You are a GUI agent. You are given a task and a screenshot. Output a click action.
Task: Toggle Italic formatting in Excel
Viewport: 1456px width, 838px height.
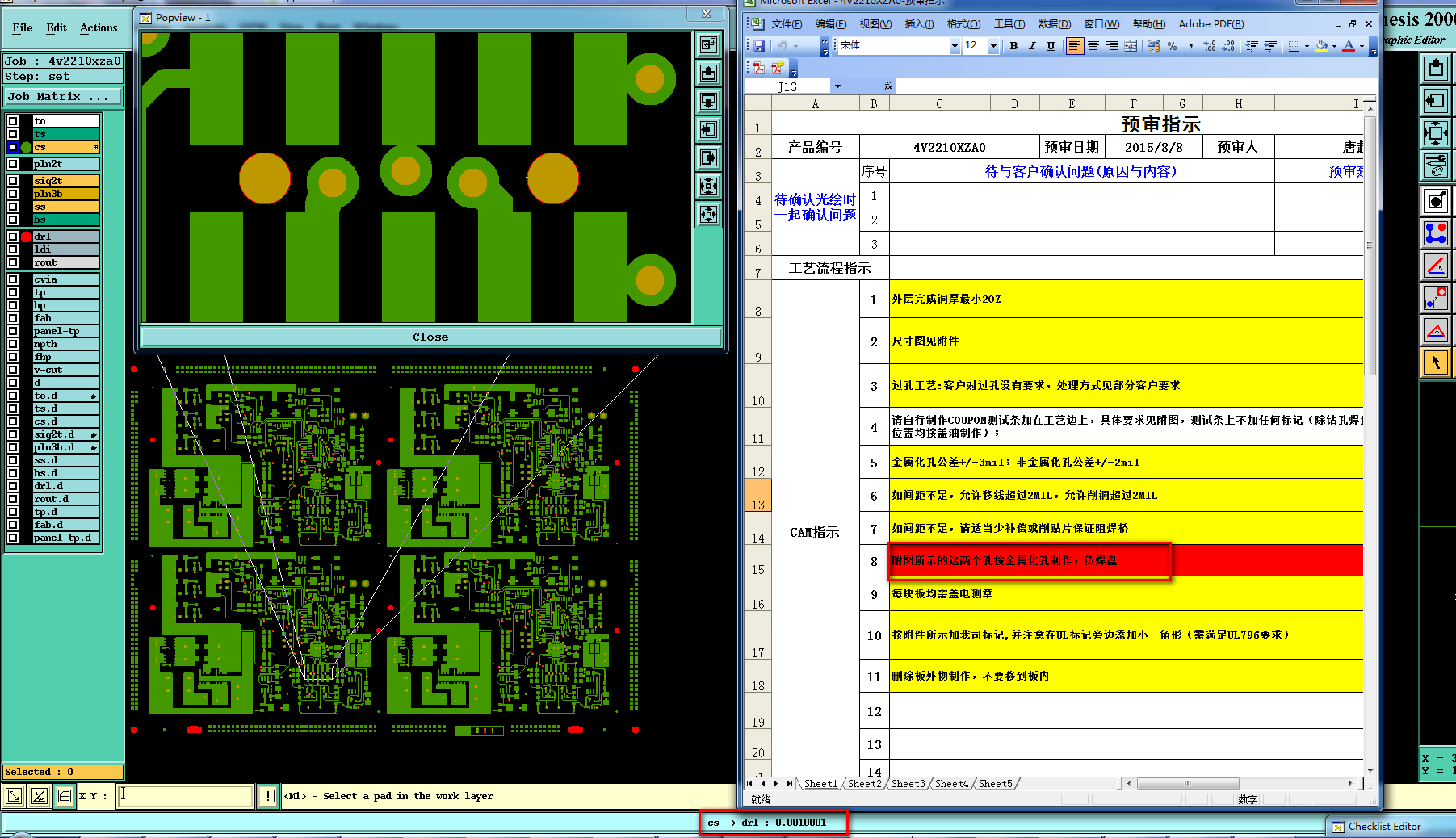(x=1032, y=46)
